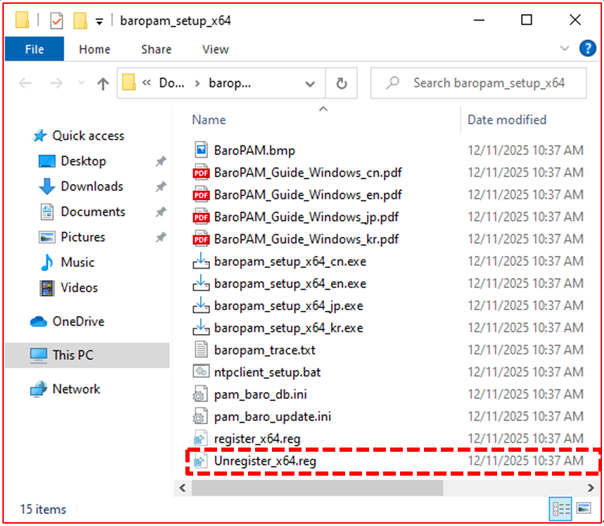
Task: Open the View ribbon tab
Action: coord(215,49)
